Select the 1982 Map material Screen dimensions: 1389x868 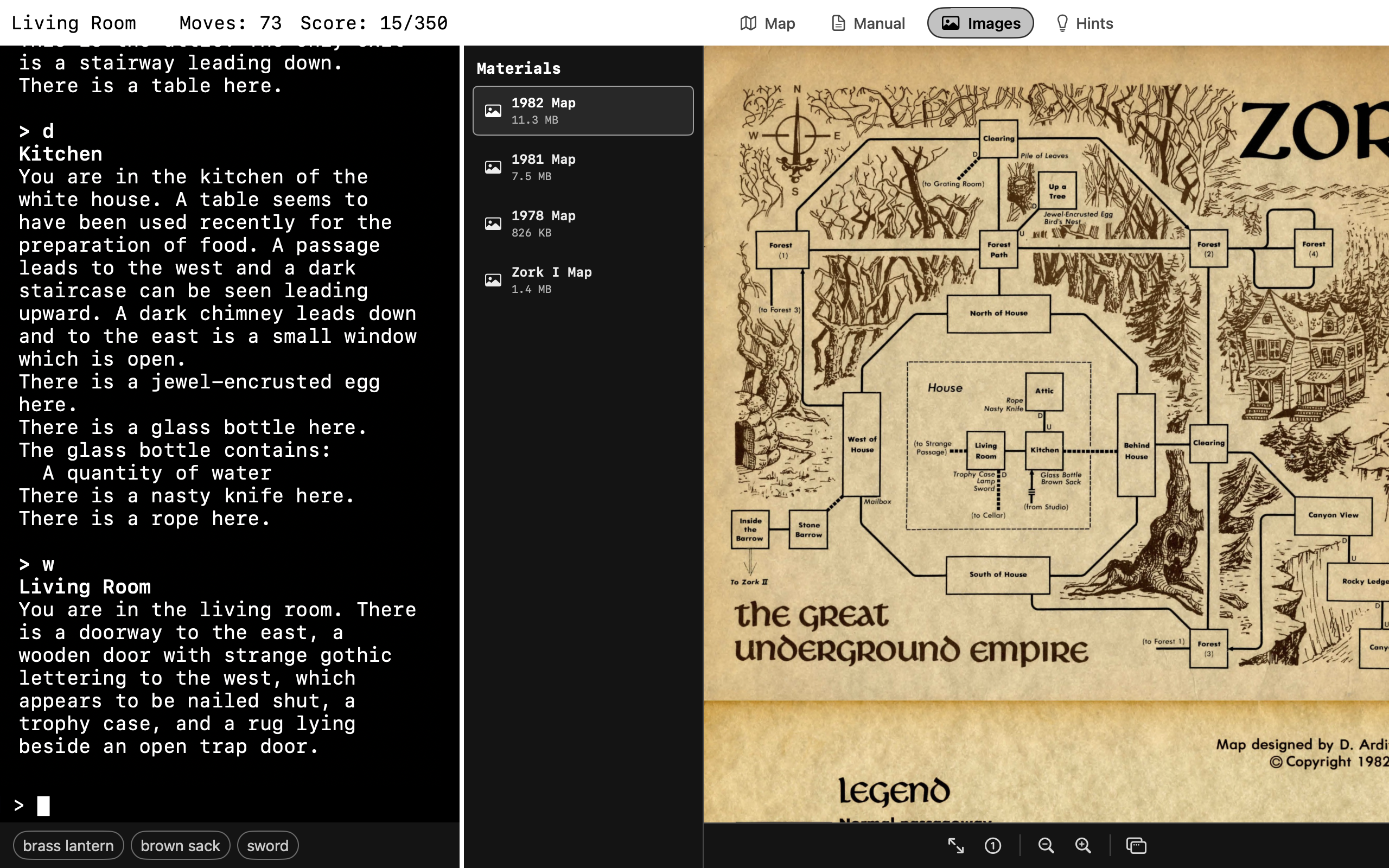pyautogui.click(x=583, y=111)
